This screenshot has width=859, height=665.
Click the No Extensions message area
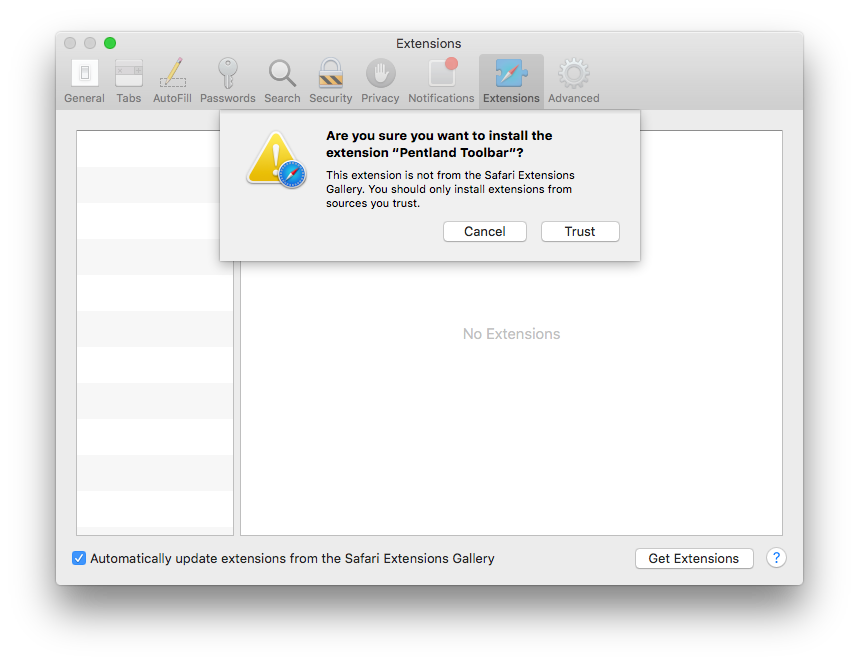click(511, 334)
